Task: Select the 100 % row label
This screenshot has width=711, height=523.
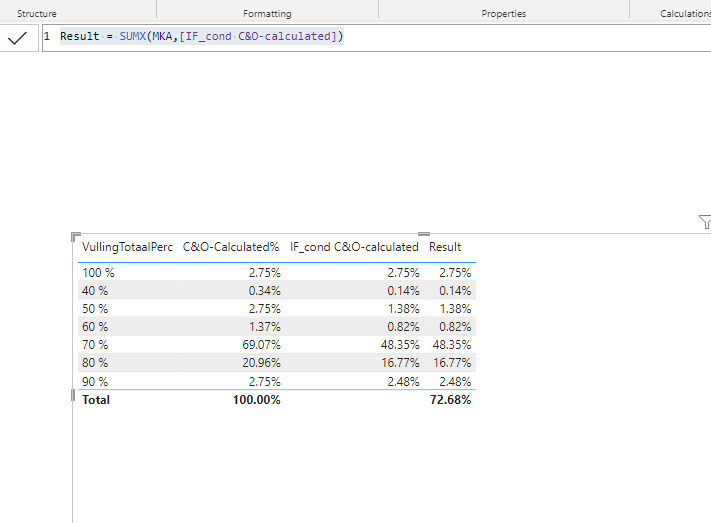Action: (98, 273)
